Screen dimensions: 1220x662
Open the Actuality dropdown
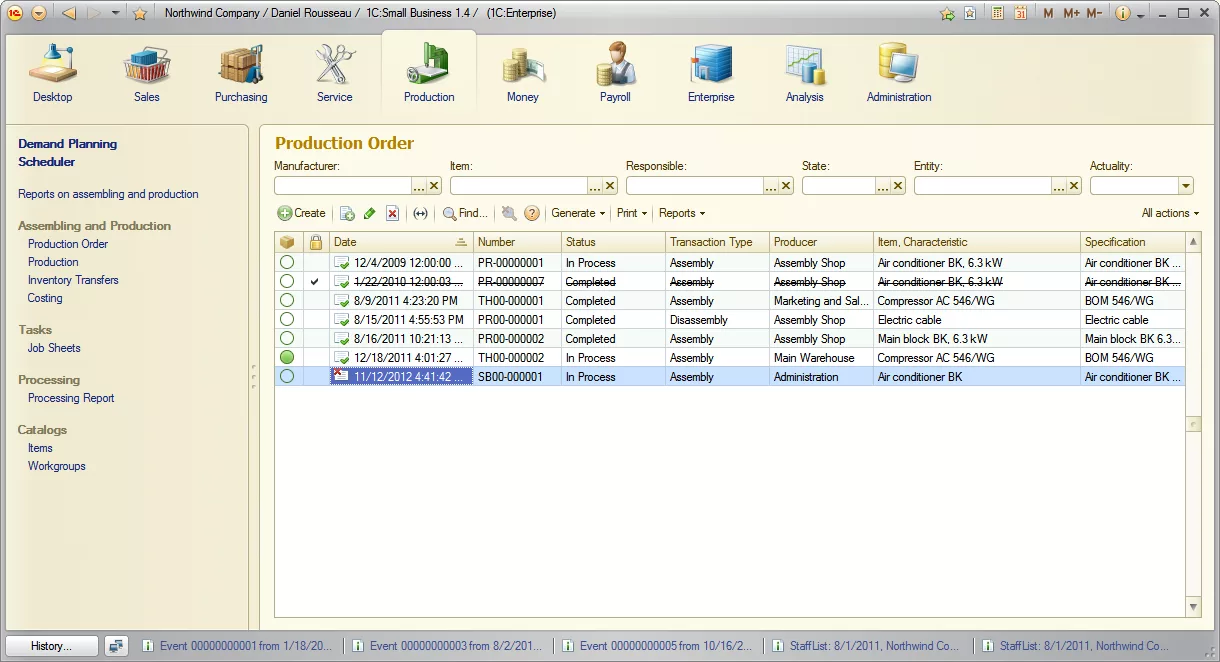click(1186, 186)
